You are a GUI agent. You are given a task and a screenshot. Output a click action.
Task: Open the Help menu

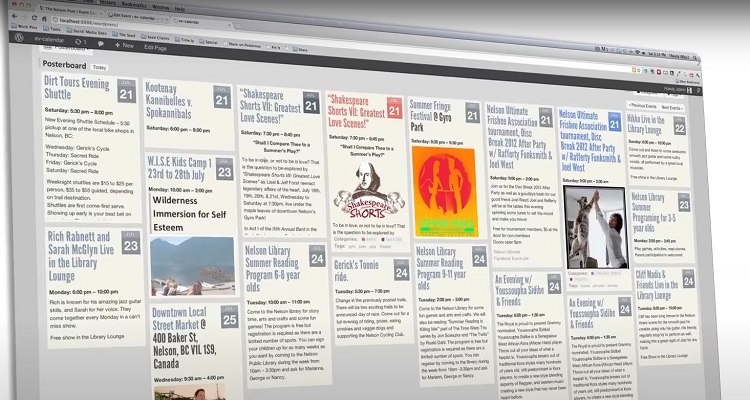pyautogui.click(x=179, y=9)
